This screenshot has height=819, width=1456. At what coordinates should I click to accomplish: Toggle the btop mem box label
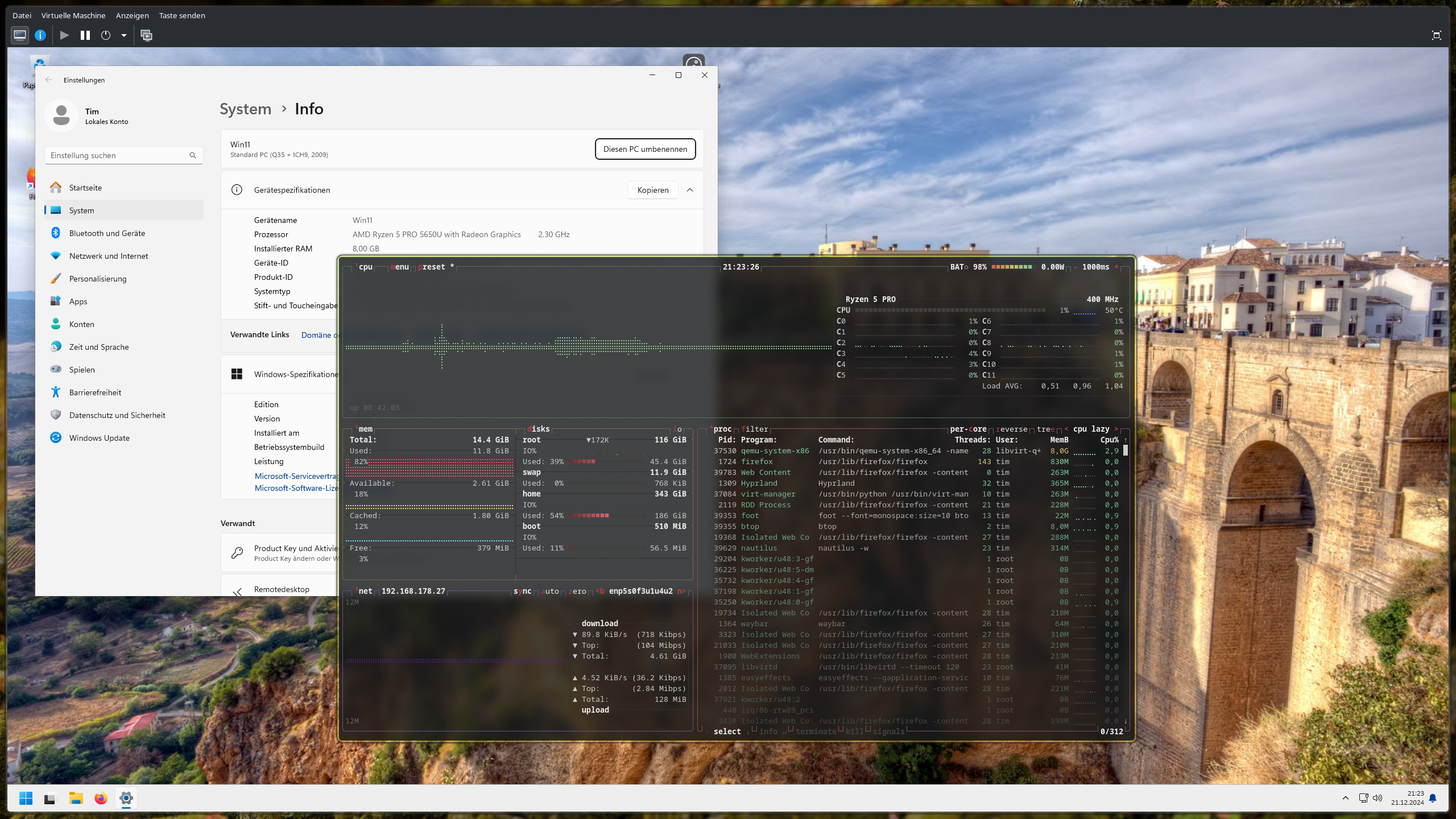[x=364, y=429]
